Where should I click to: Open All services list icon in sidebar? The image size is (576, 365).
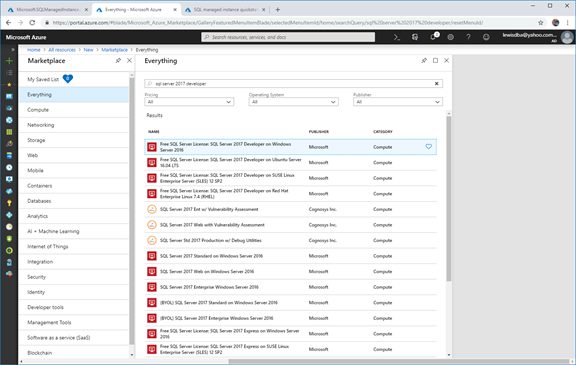pyautogui.click(x=9, y=73)
